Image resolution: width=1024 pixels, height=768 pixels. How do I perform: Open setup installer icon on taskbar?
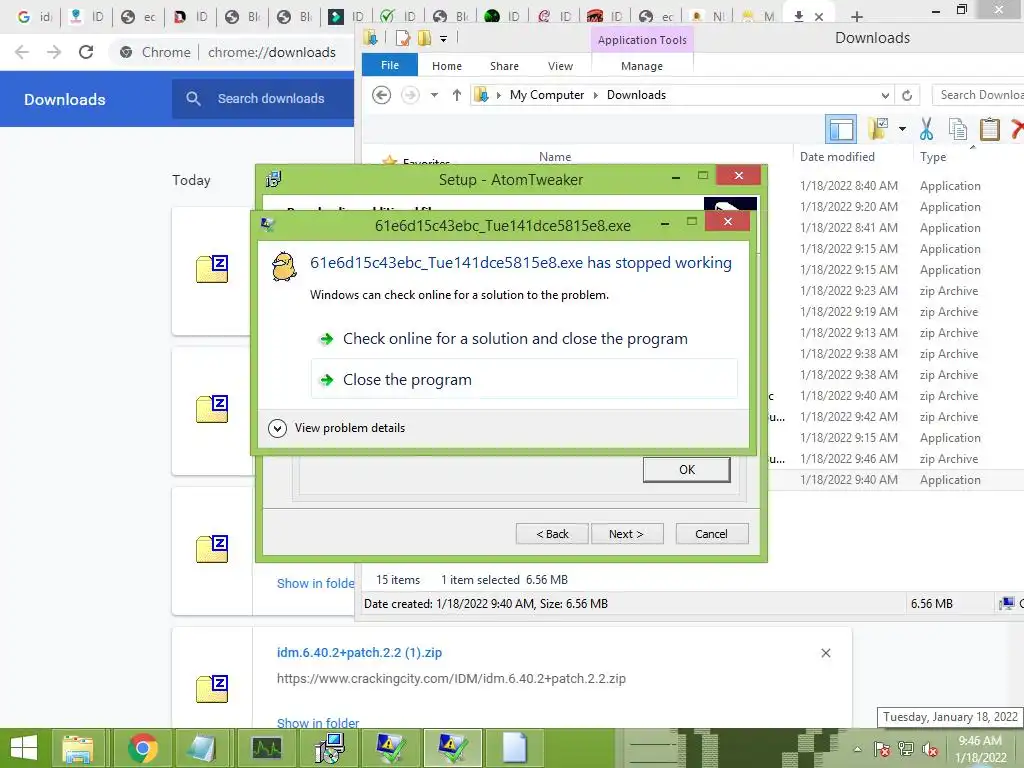(329, 748)
